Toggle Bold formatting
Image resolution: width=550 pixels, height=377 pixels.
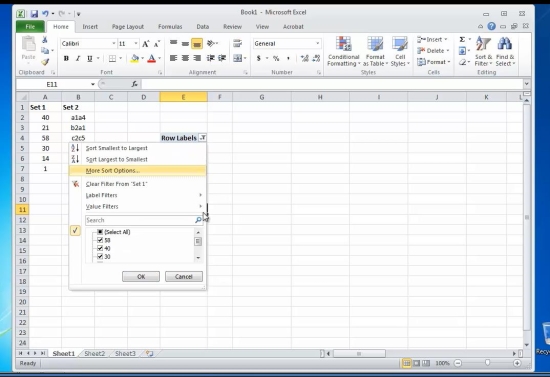pyautogui.click(x=66, y=58)
